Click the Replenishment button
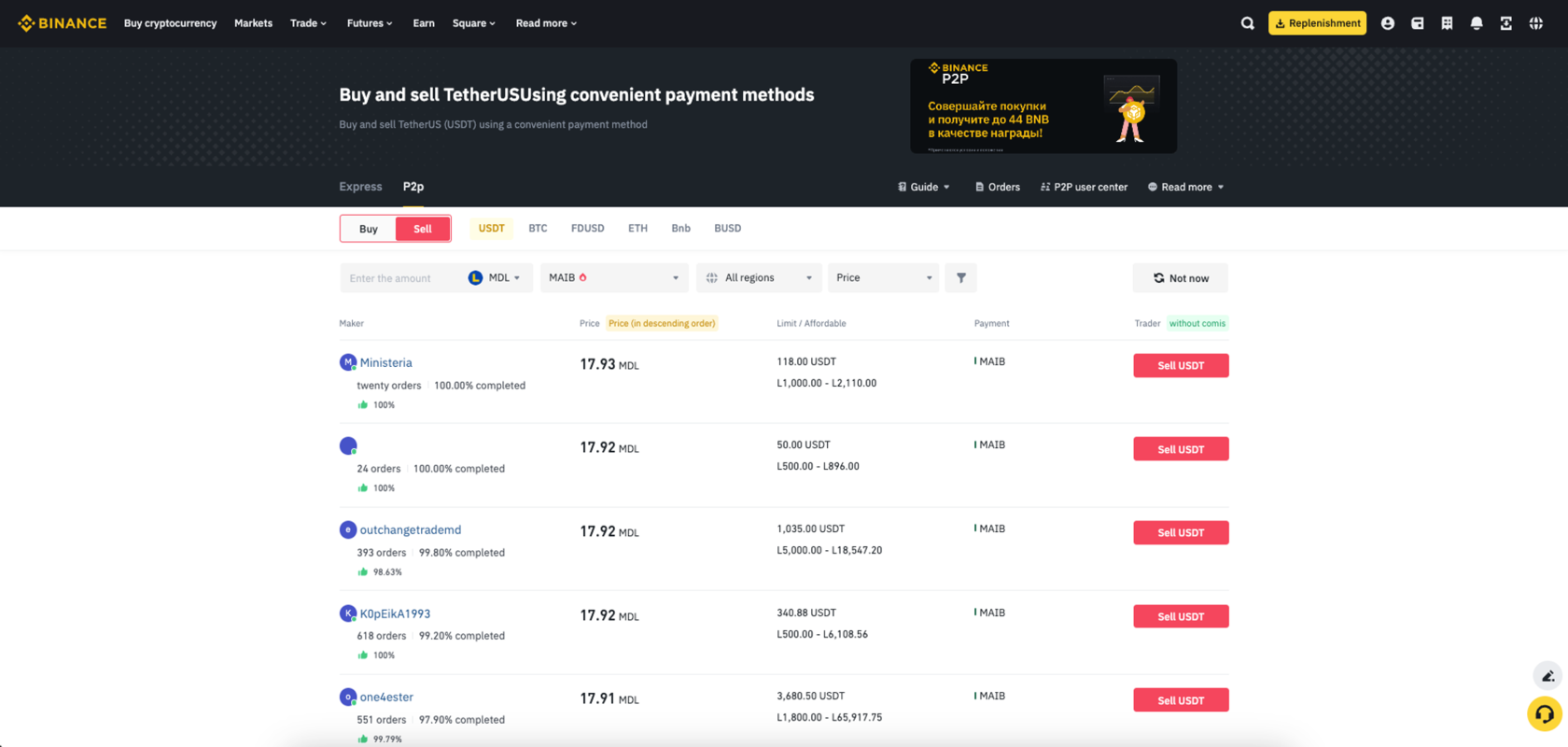 tap(1317, 23)
